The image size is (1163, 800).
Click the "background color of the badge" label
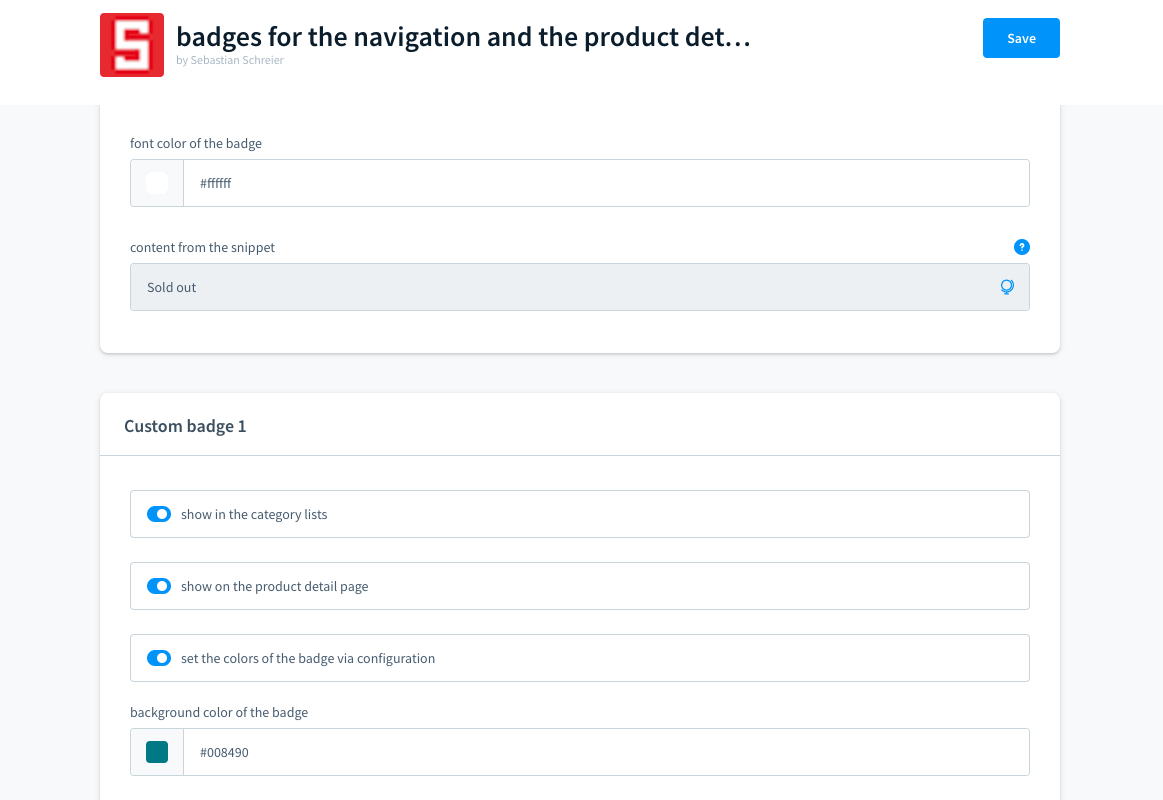219,712
